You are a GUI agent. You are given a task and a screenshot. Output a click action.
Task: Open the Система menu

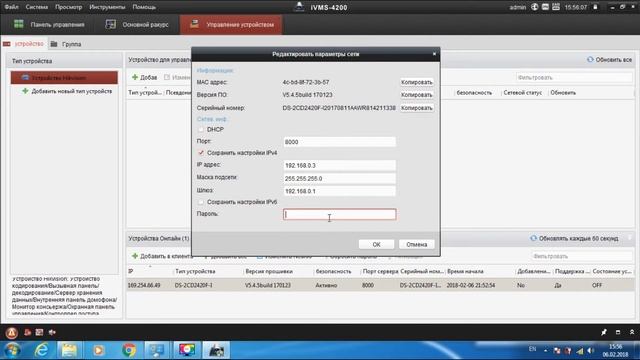(x=37, y=7)
